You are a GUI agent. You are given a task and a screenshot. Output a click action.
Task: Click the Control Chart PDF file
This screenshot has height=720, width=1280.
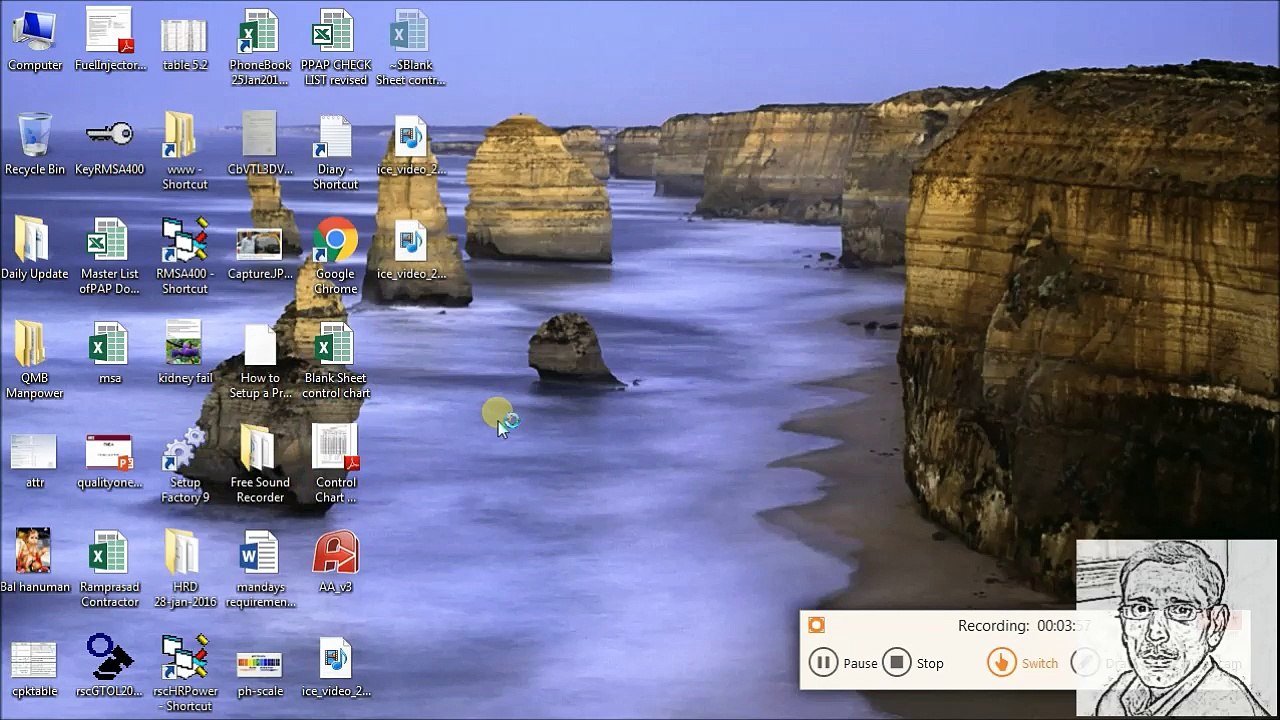[335, 464]
